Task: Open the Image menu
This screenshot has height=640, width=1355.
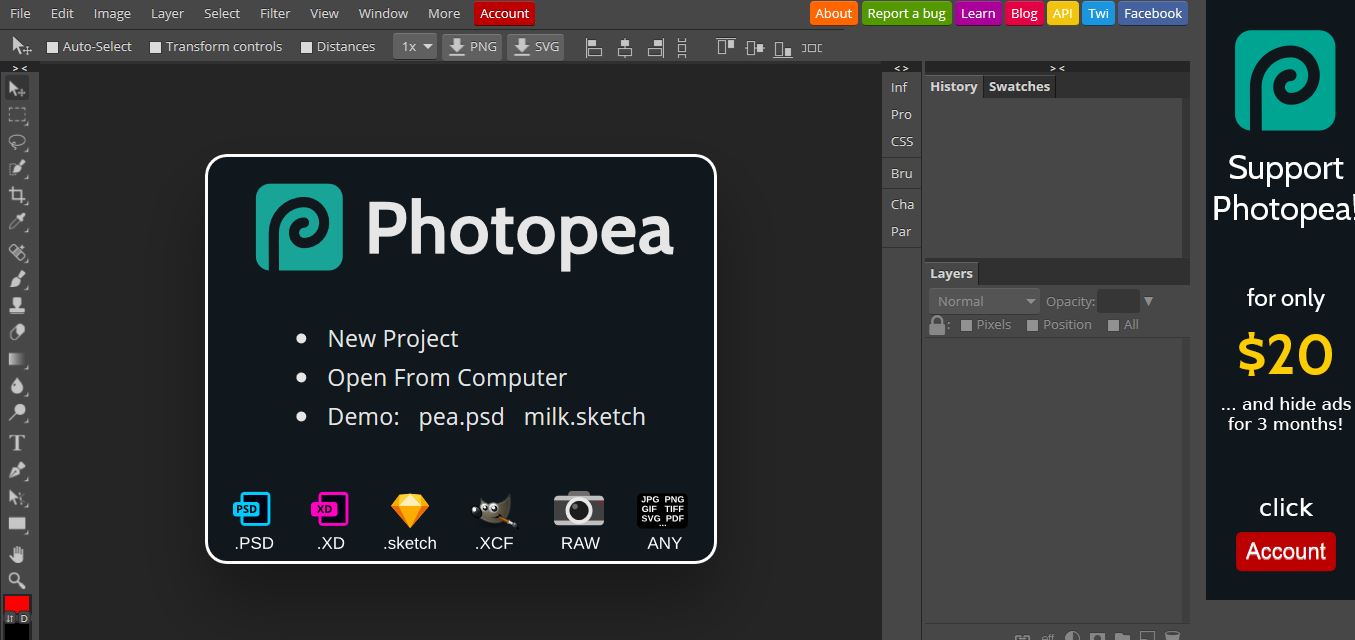Action: (112, 14)
